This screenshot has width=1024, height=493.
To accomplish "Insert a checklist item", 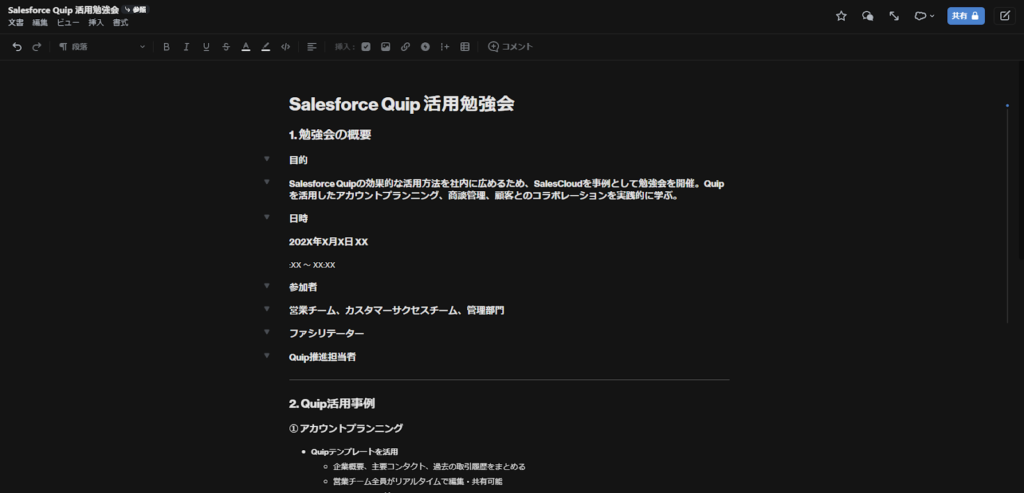I will [x=366, y=47].
